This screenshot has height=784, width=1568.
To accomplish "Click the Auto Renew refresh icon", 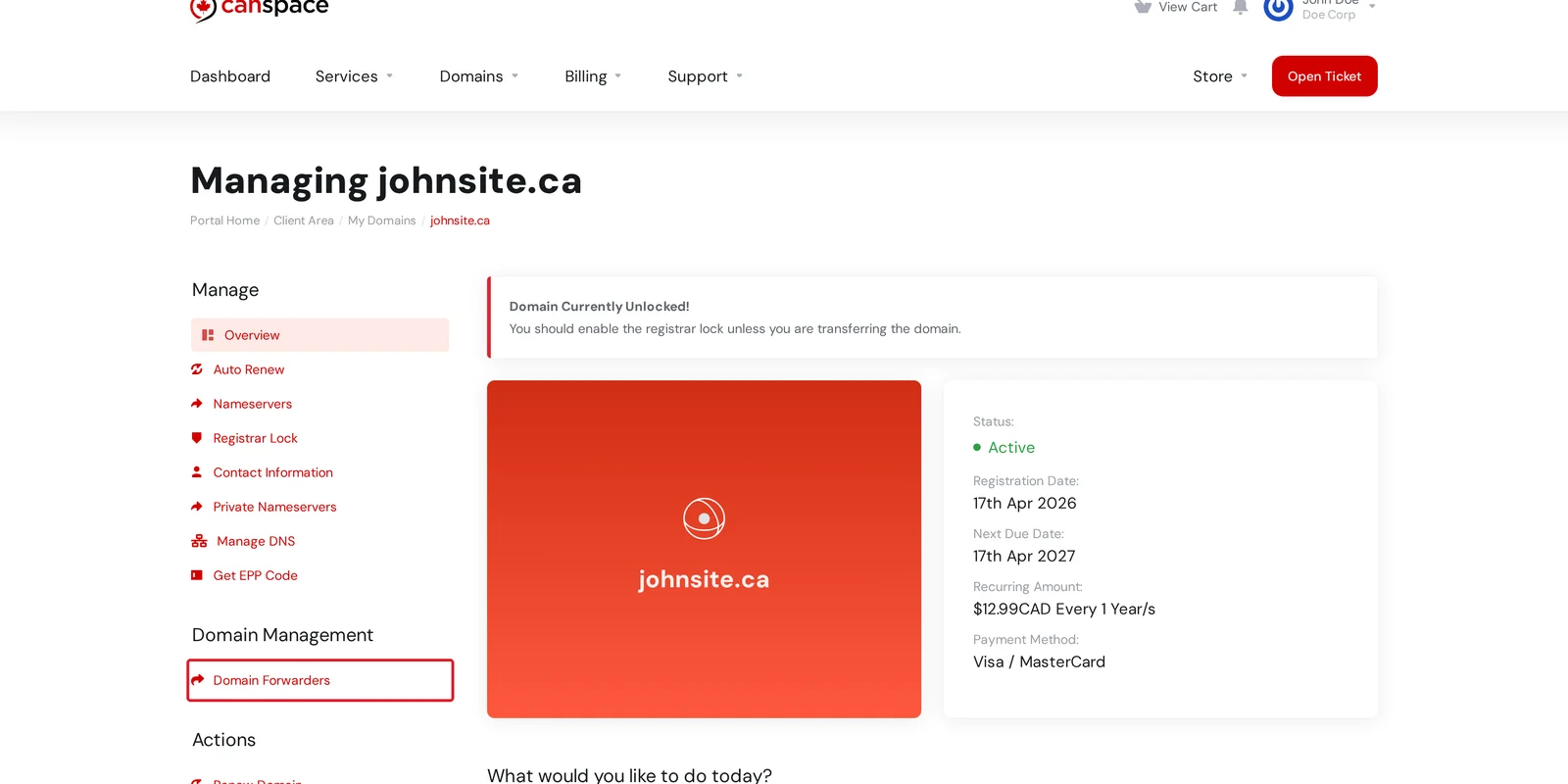I will (197, 369).
